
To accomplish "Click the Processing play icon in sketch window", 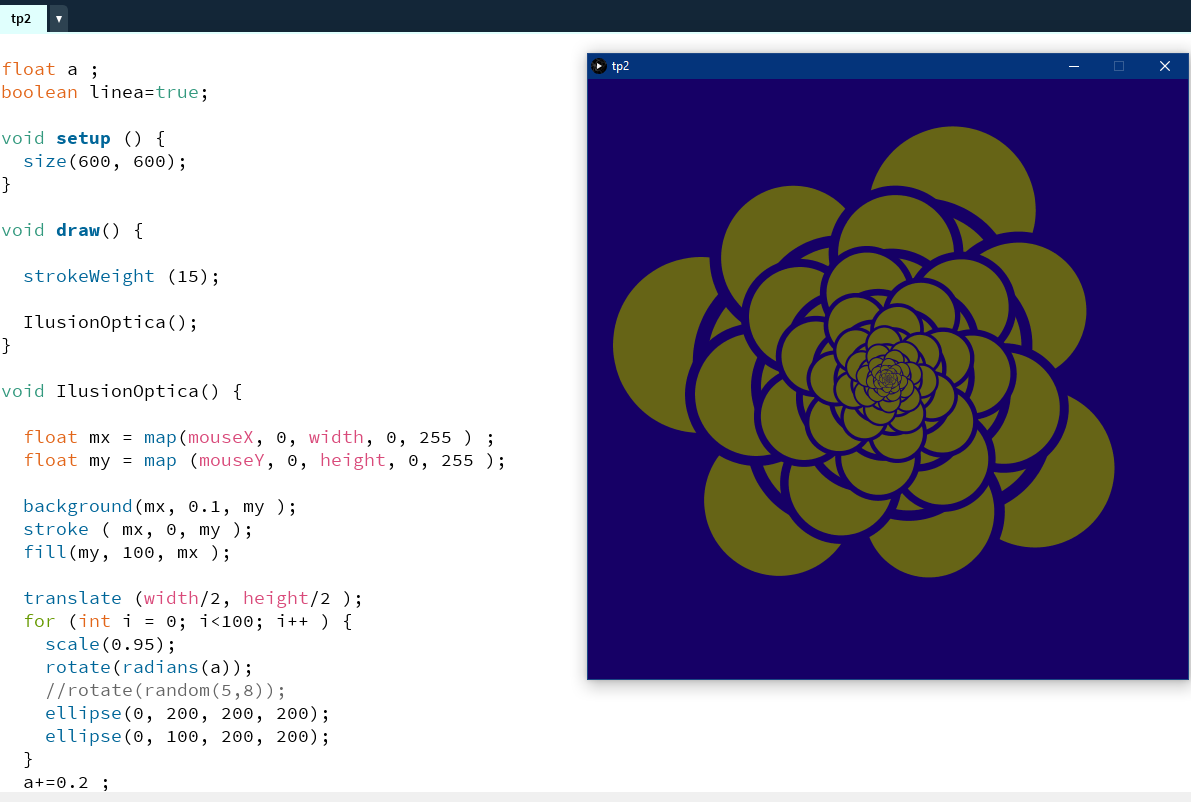I will pos(599,66).
